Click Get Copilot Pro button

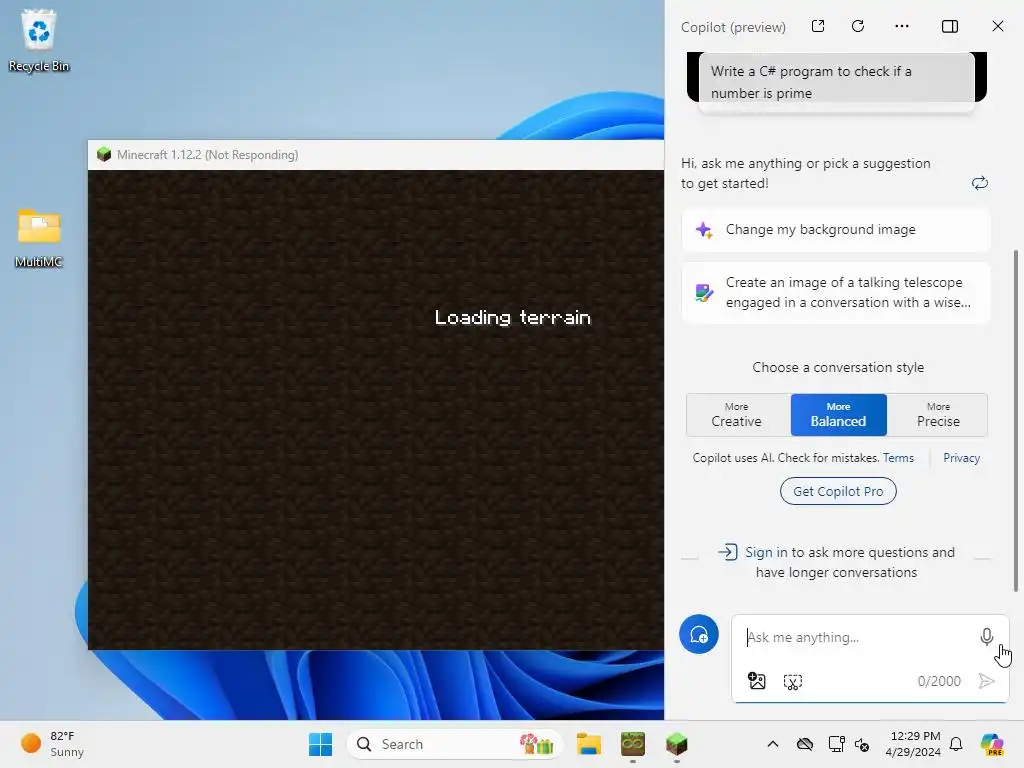[x=838, y=491]
